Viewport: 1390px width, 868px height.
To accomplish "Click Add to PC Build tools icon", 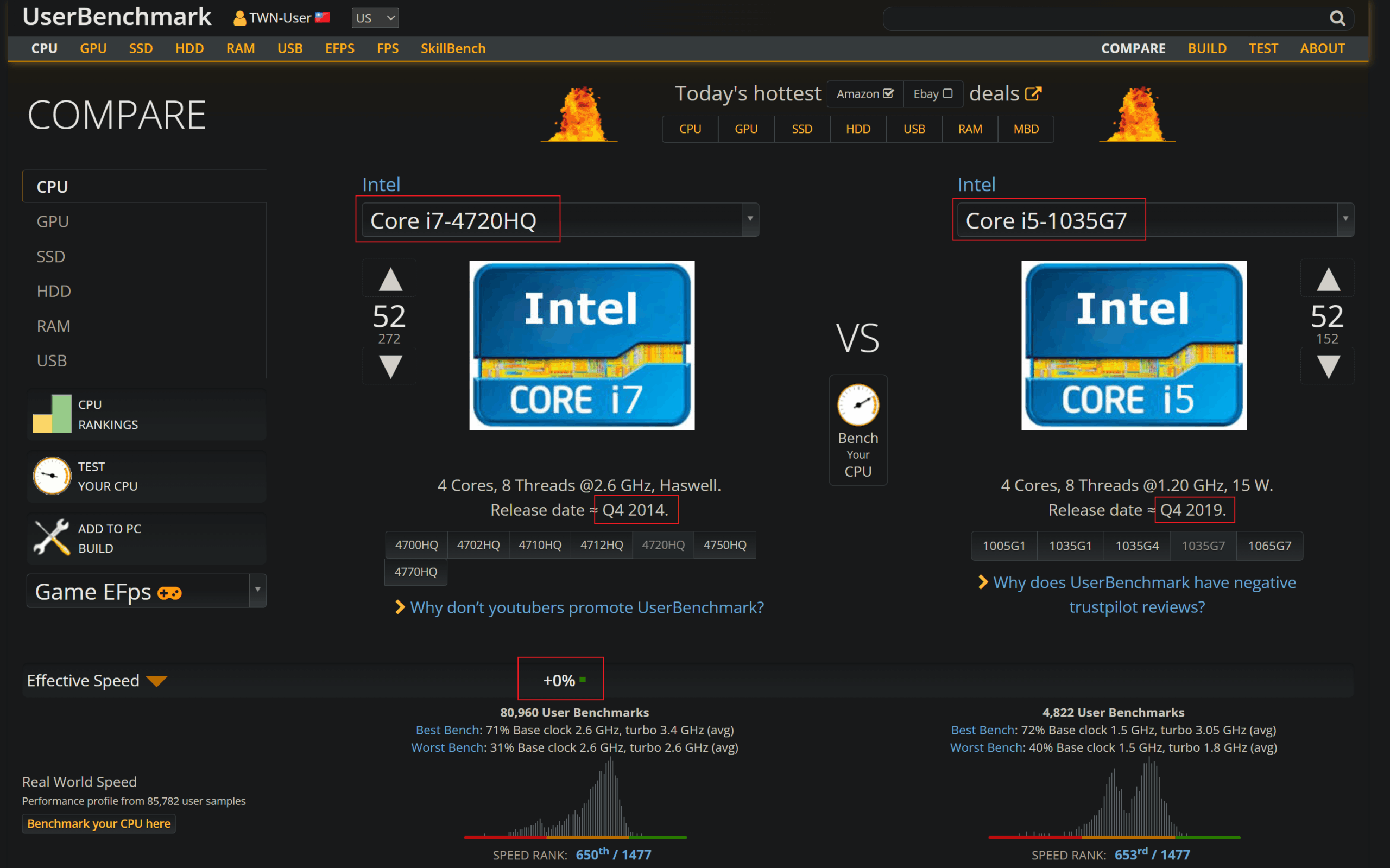I will pyautogui.click(x=52, y=537).
